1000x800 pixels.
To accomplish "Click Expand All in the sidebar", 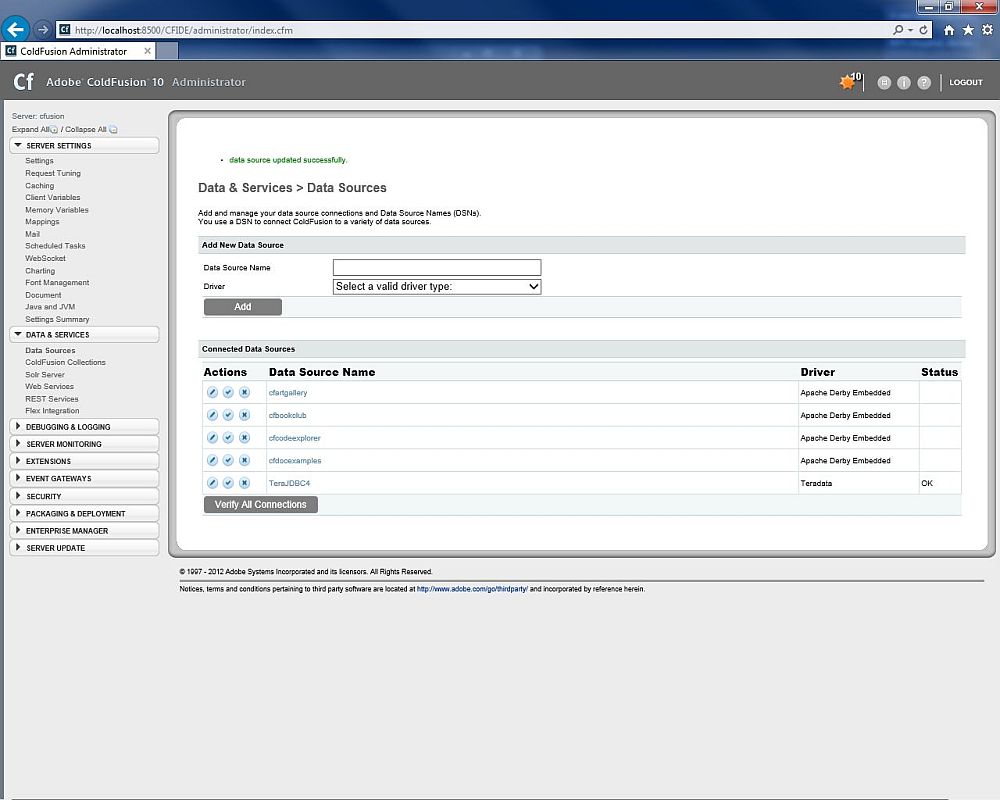I will point(34,130).
